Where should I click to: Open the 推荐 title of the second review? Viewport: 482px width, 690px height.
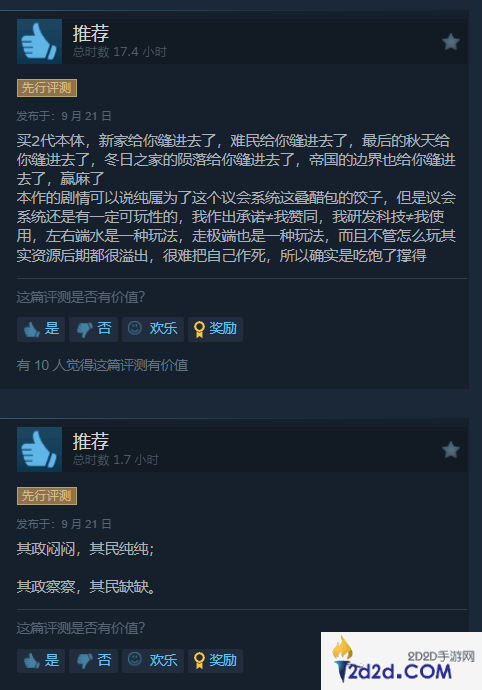coord(91,441)
